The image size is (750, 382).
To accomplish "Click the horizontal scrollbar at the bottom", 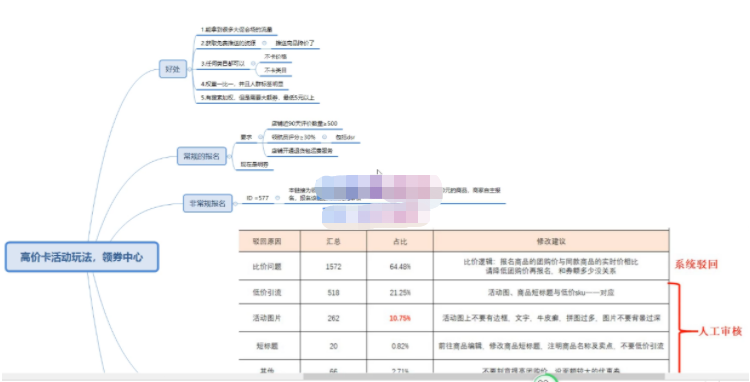I will click(x=484, y=377).
